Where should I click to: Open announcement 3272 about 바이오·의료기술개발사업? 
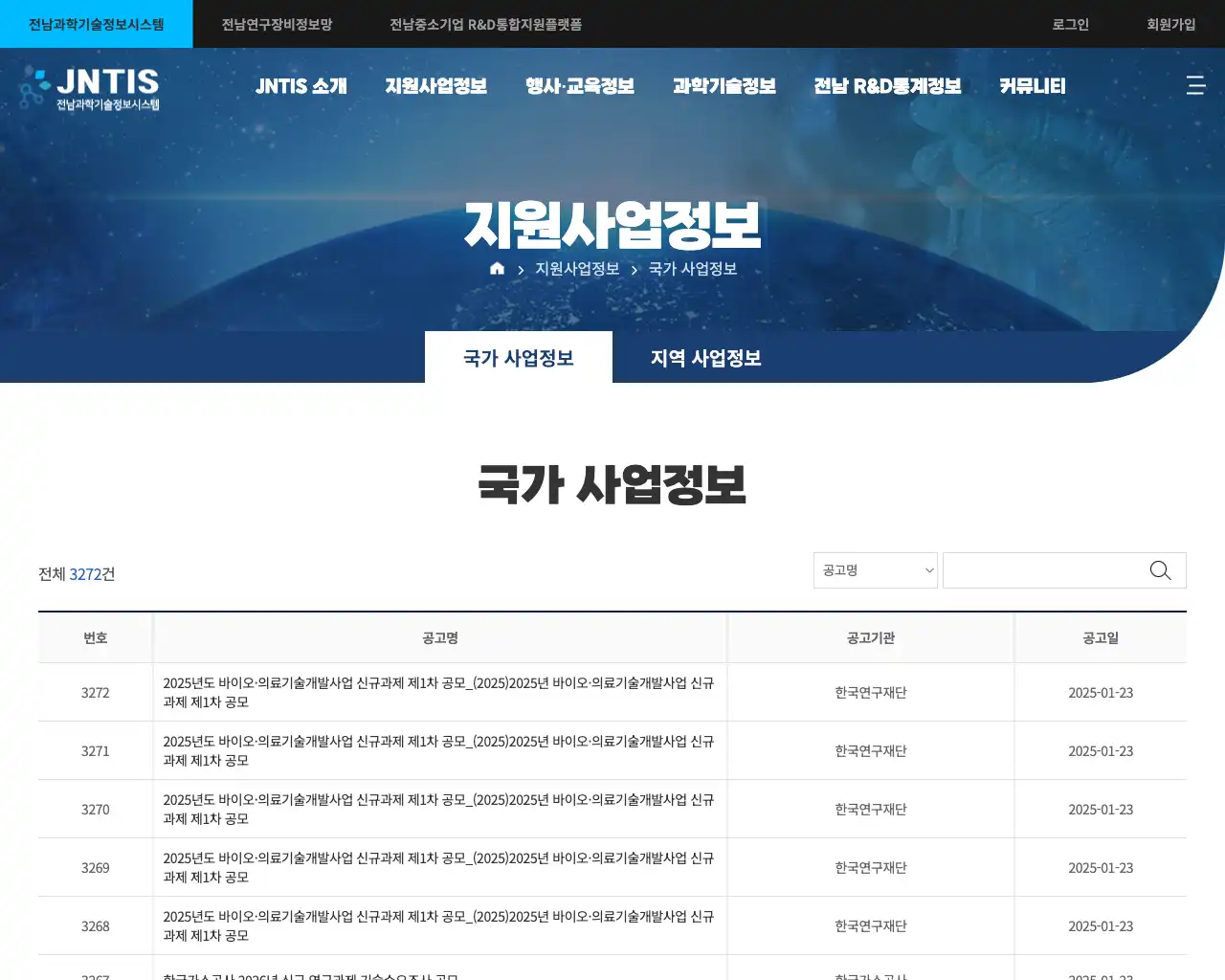pyautogui.click(x=438, y=692)
